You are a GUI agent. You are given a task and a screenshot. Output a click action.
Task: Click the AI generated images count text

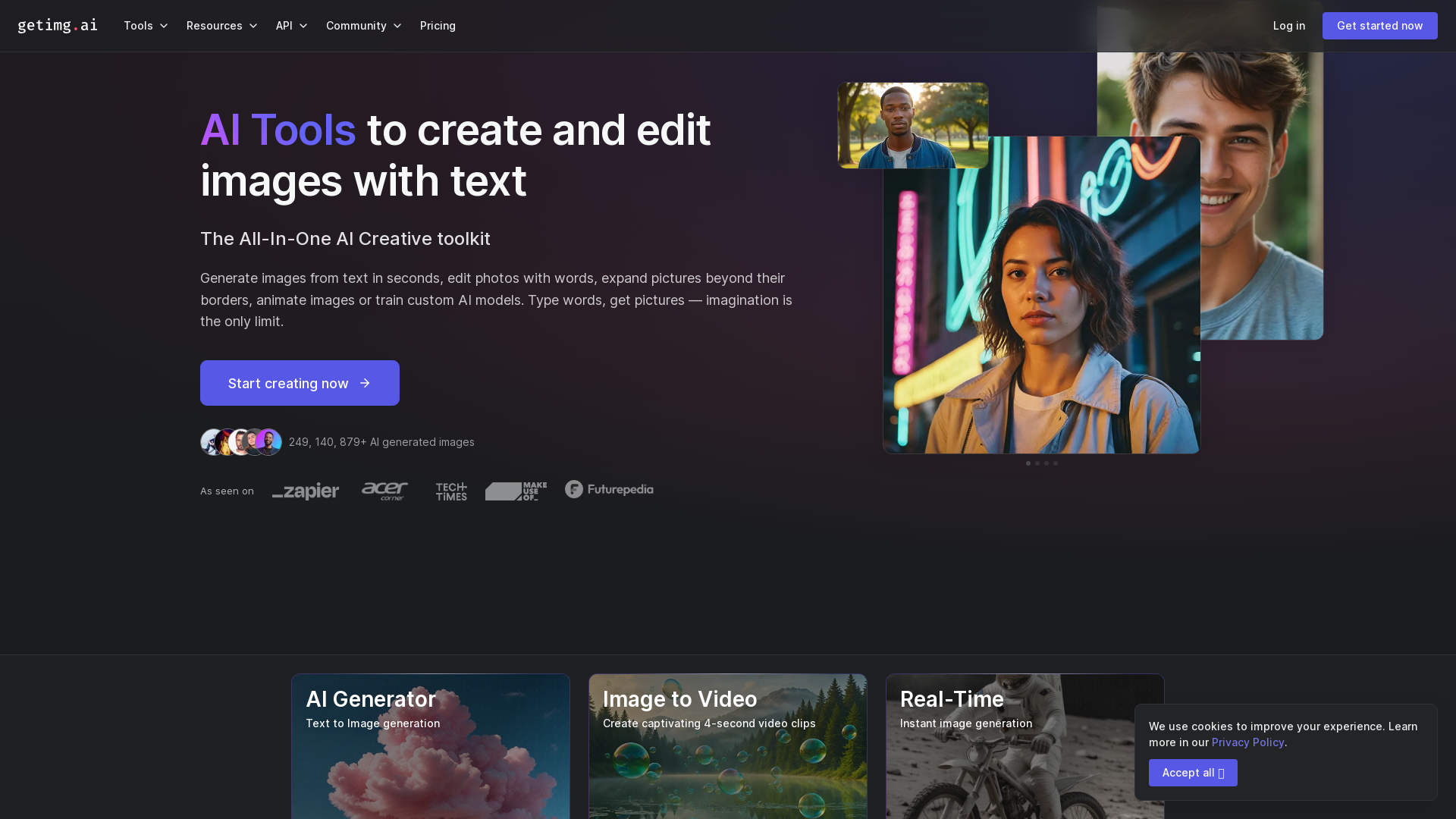tap(381, 442)
